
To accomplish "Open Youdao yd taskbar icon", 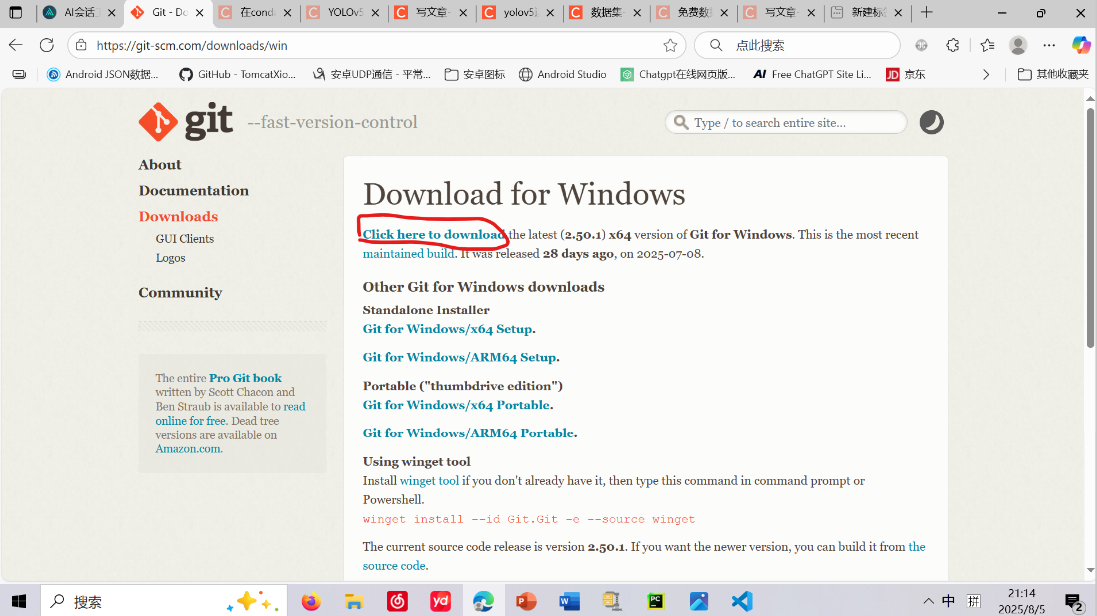I will pyautogui.click(x=440, y=601).
